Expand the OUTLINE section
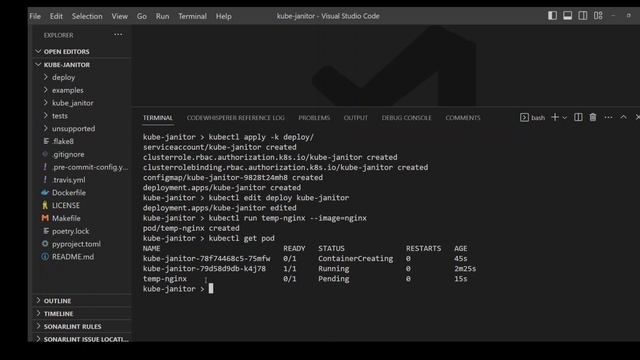The height and width of the screenshot is (360, 640). click(83, 301)
